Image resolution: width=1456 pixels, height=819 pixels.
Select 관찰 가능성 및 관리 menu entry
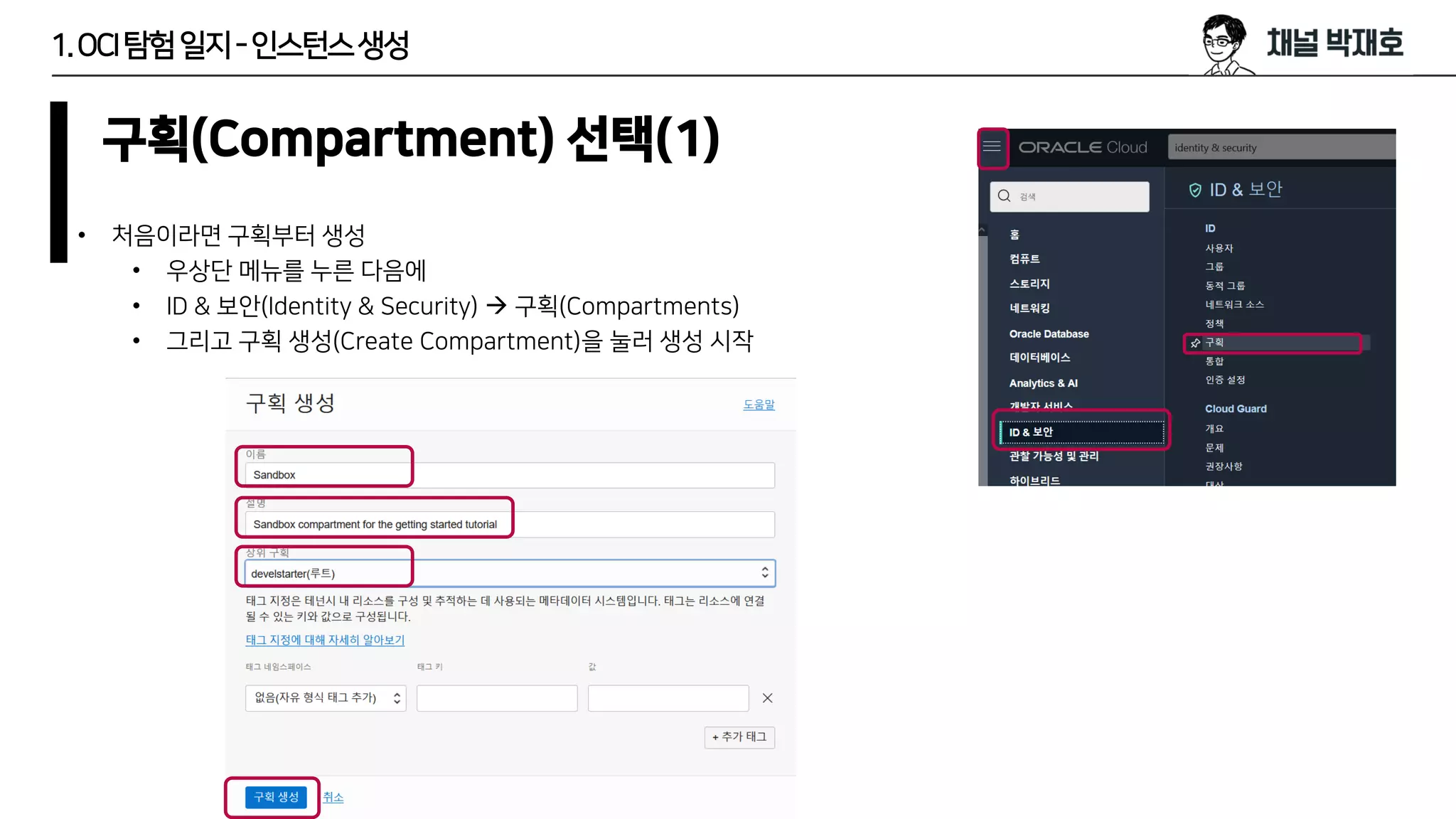coord(1054,456)
